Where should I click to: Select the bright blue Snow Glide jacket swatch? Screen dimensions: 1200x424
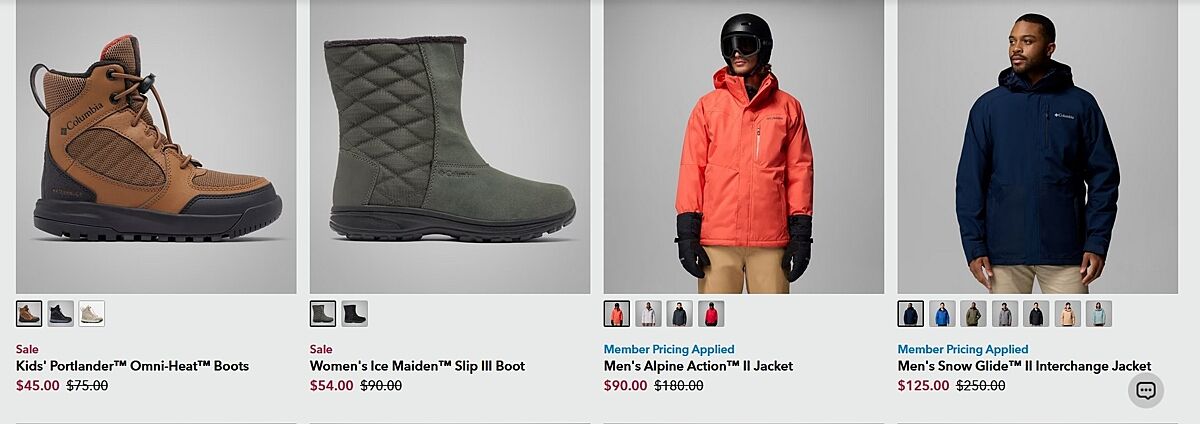click(942, 314)
